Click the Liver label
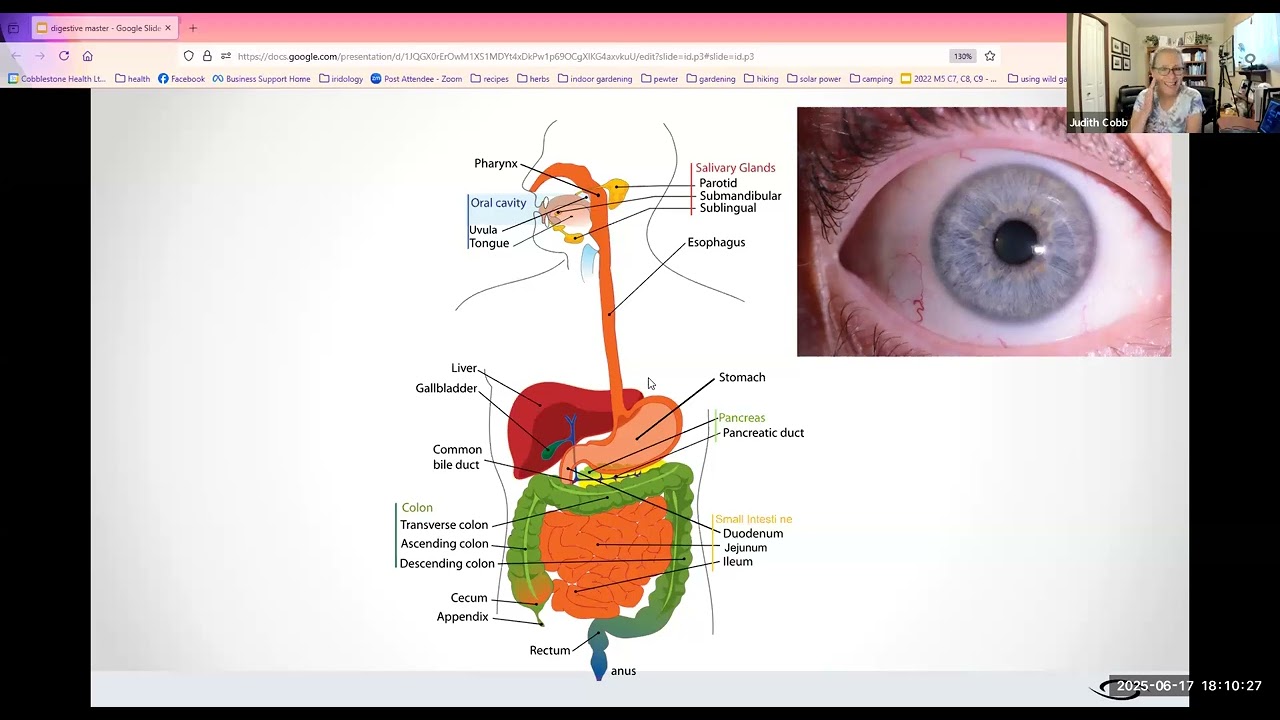1280x720 pixels. [x=464, y=368]
